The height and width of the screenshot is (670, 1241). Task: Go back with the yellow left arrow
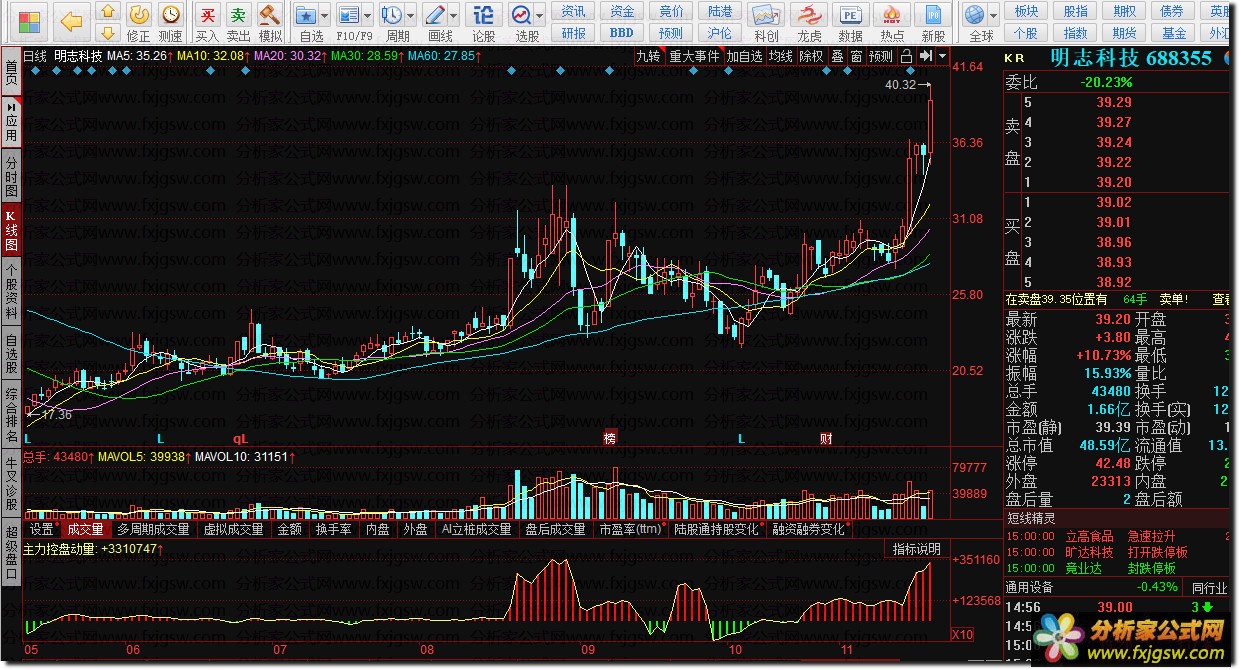click(71, 20)
